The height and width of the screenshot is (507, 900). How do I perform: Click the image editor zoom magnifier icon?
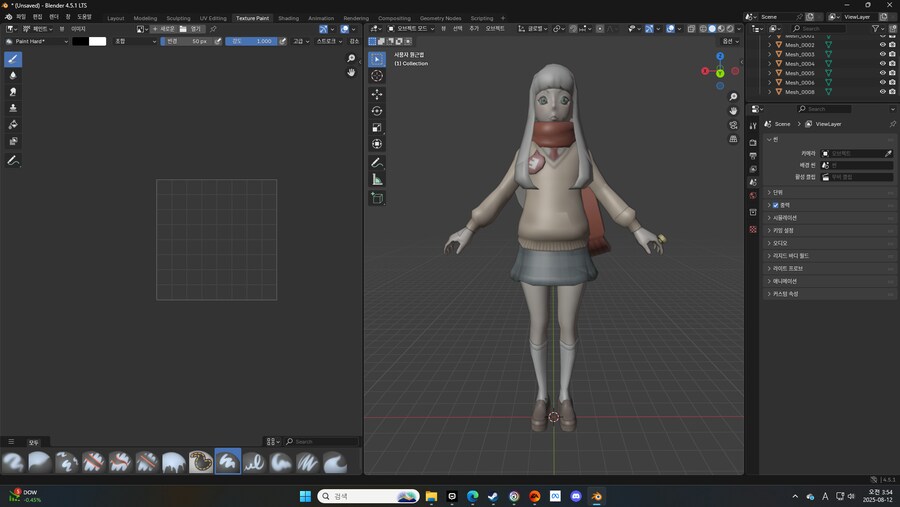pos(351,59)
